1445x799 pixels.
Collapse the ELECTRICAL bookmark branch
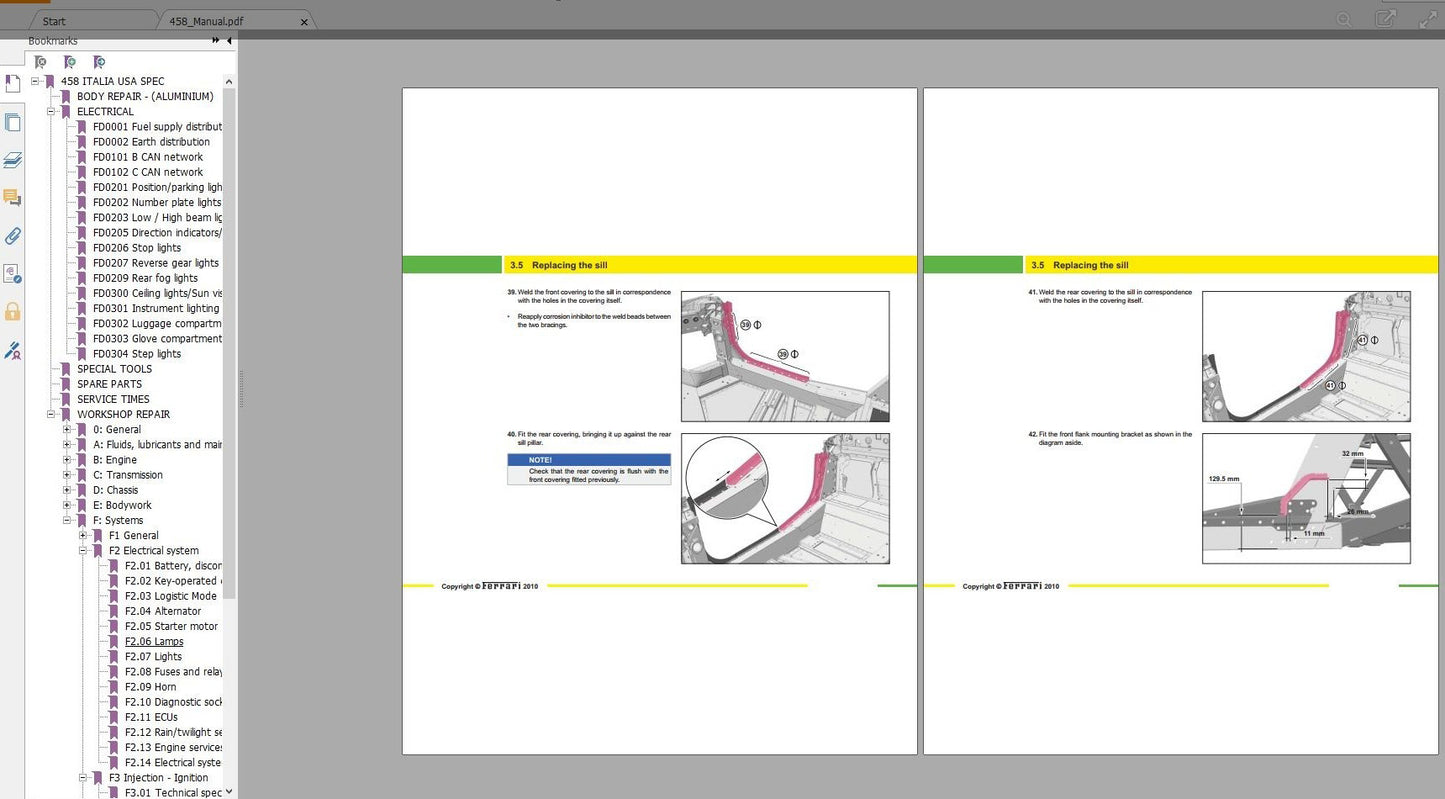point(52,112)
